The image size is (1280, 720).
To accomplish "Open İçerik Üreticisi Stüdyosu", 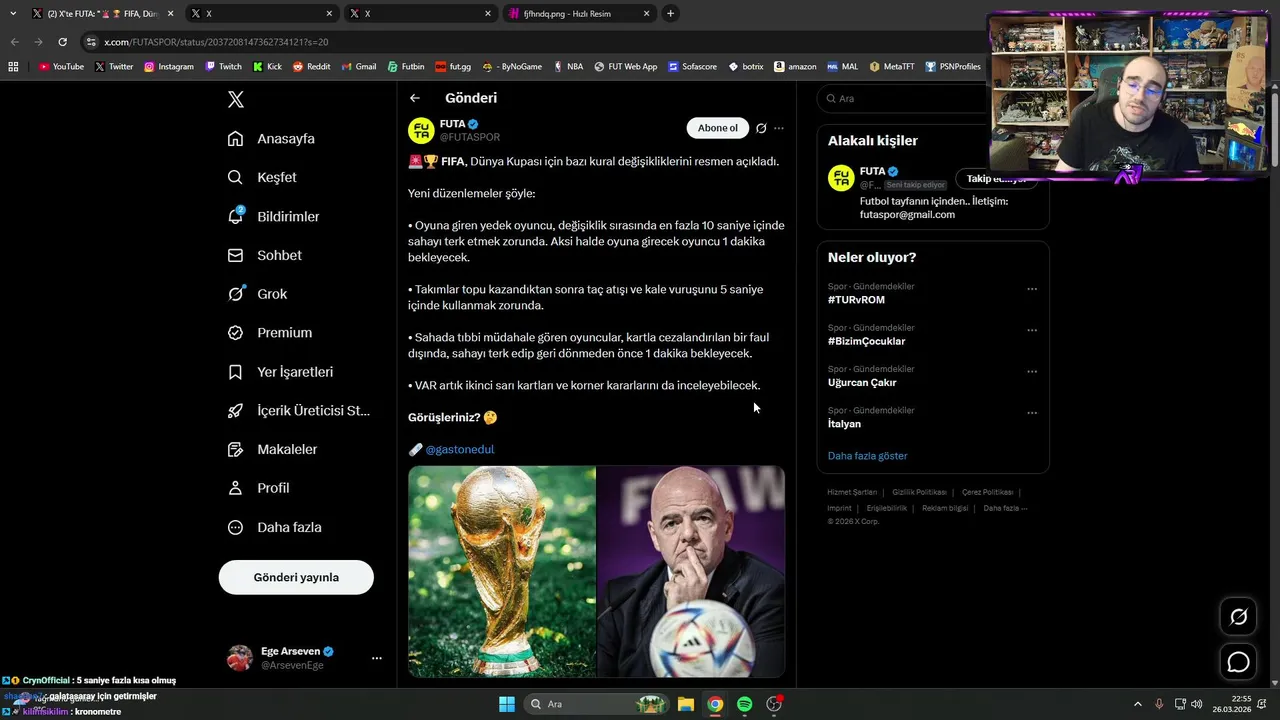I will point(298,410).
